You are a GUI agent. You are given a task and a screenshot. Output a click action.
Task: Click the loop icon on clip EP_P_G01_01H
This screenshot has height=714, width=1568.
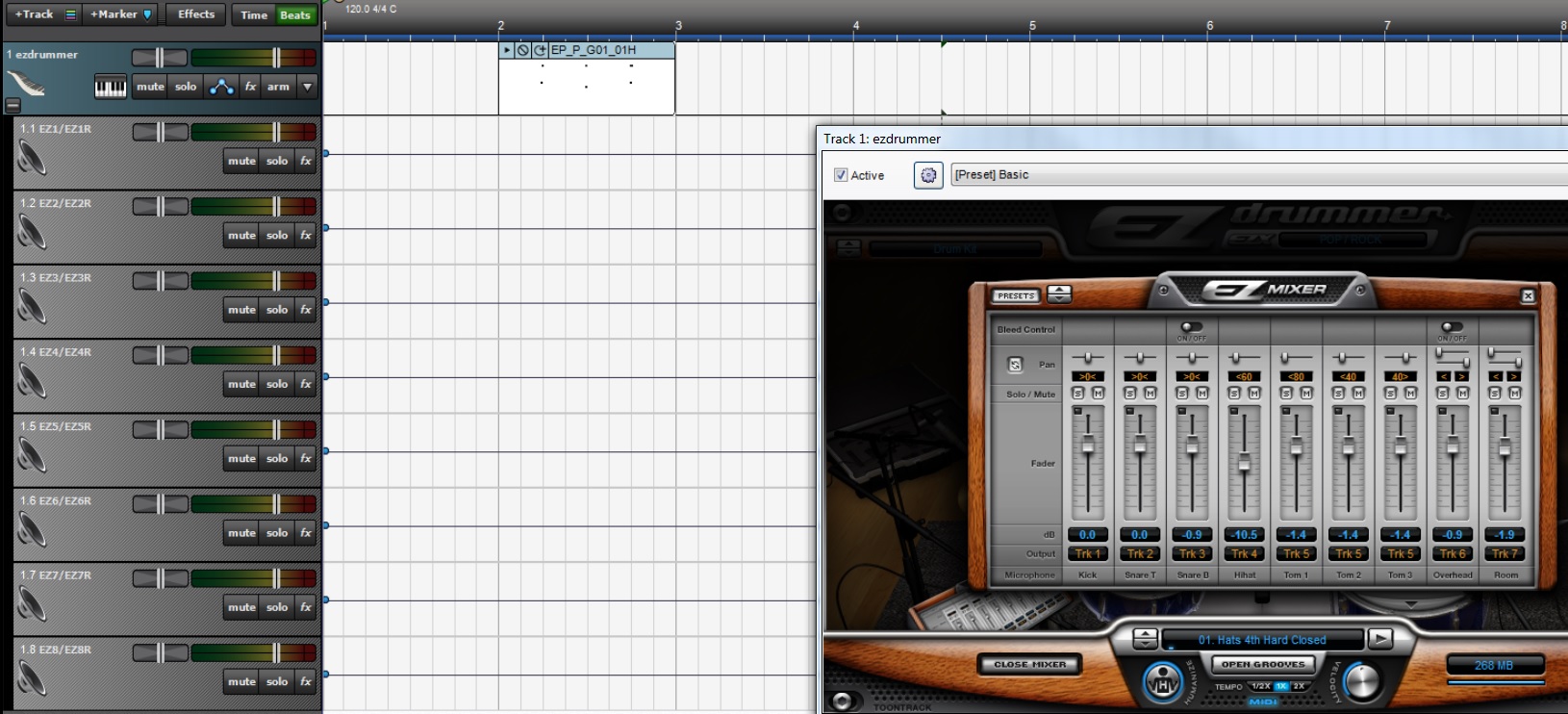[x=540, y=50]
